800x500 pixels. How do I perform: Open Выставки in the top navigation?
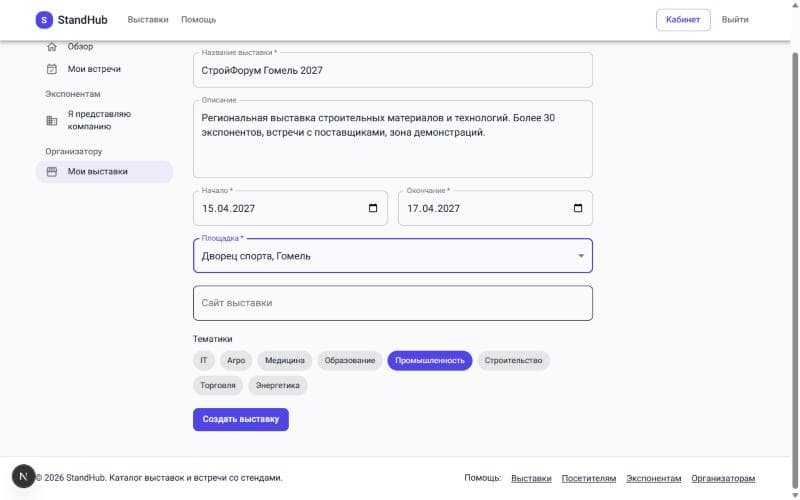[148, 20]
